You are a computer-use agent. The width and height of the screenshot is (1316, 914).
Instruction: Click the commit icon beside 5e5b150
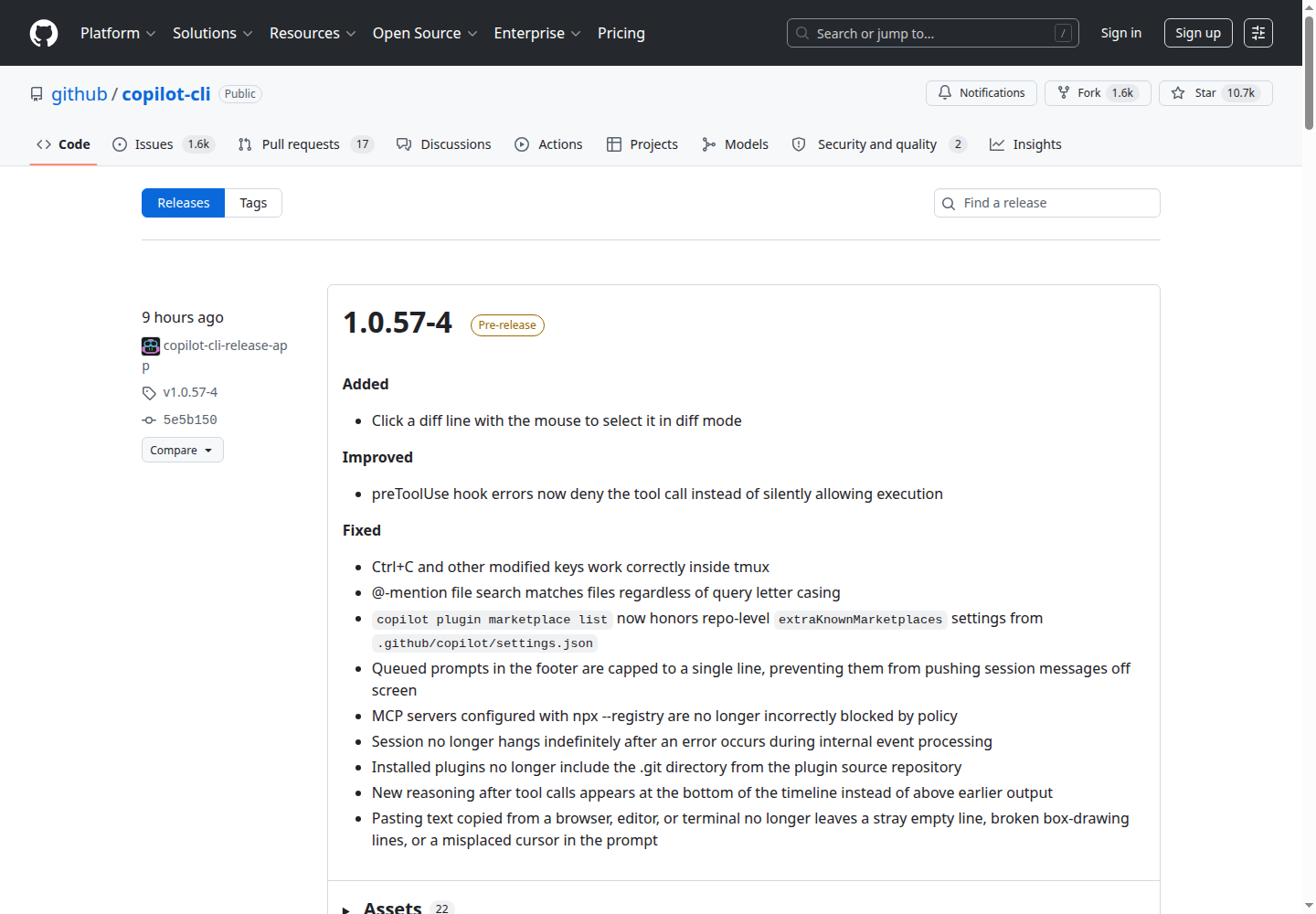pos(149,420)
